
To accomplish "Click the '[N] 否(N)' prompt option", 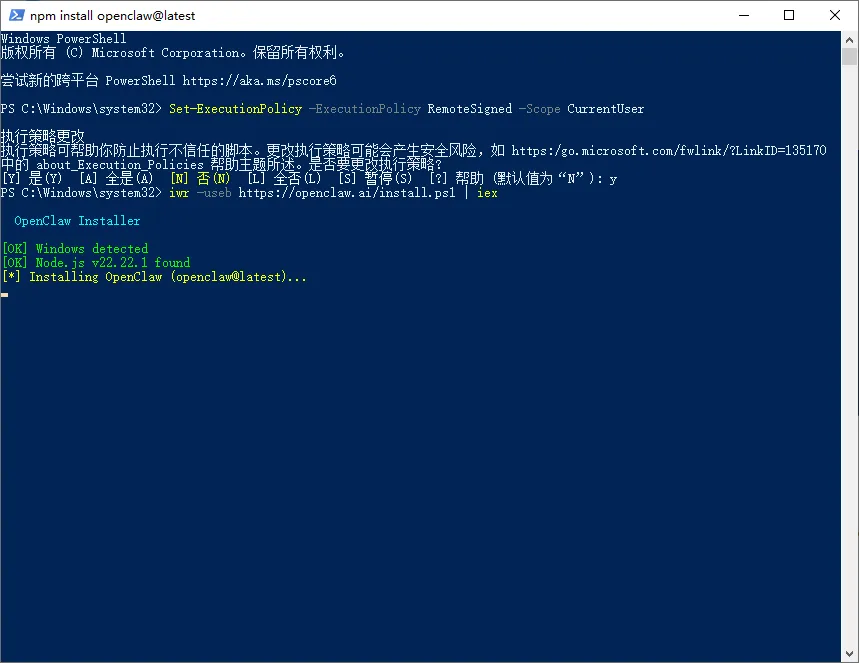I will click(x=200, y=178).
